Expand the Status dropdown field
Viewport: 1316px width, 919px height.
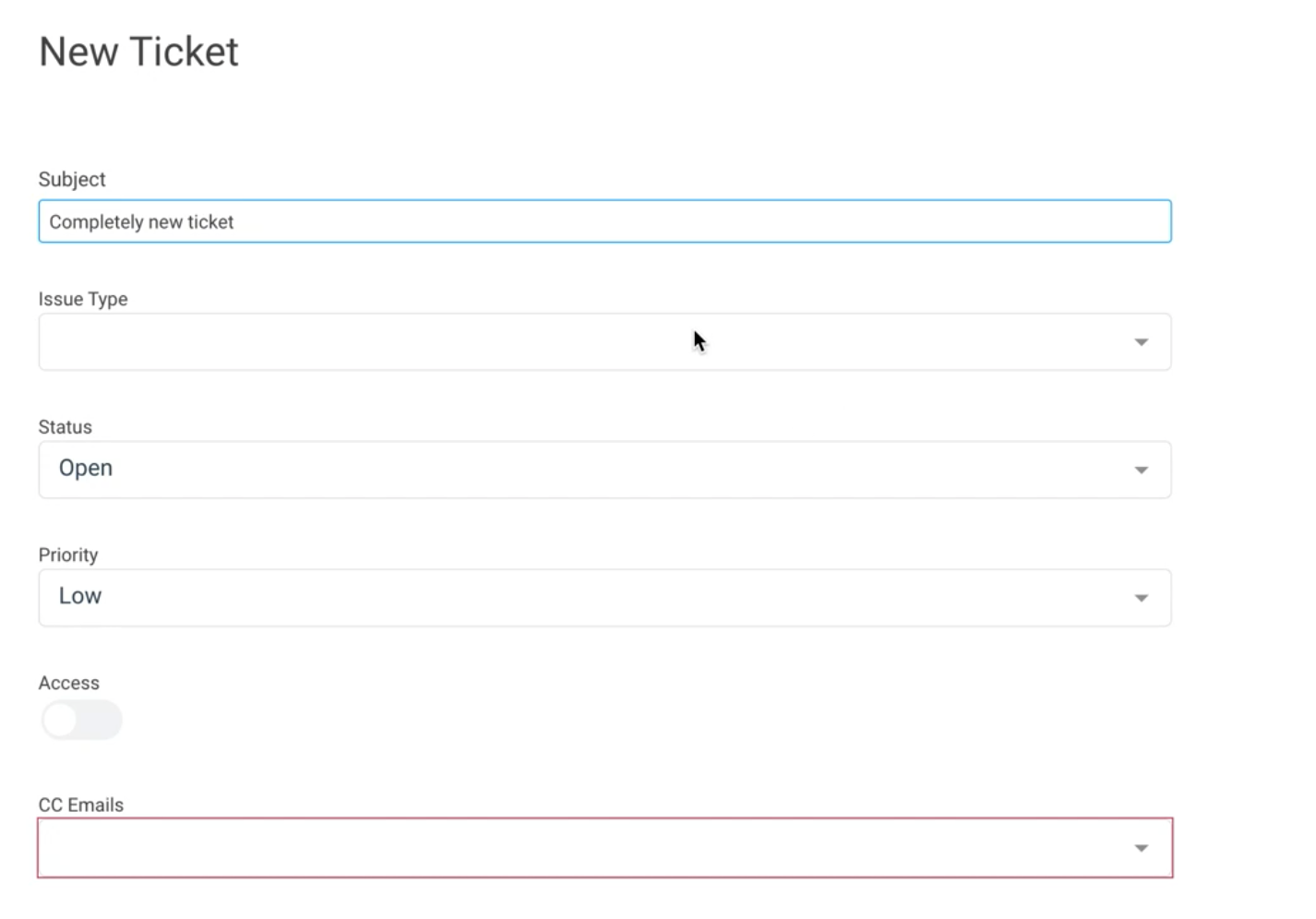click(554, 470)
